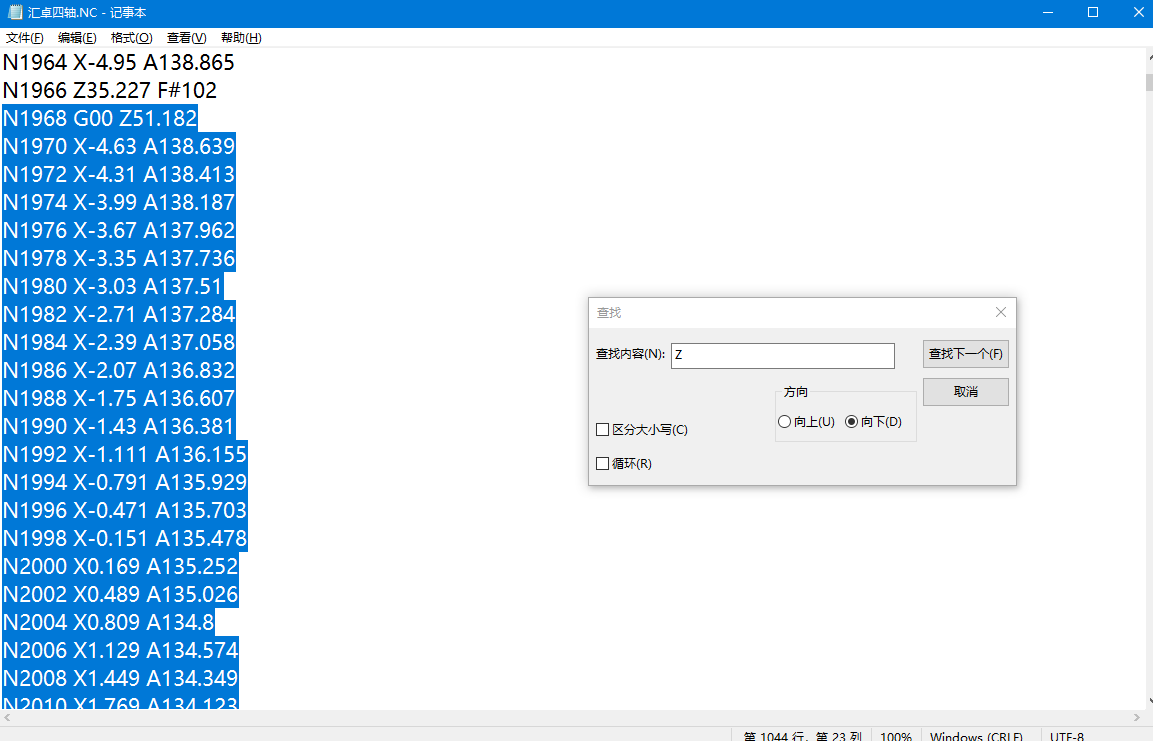Screen dimensions: 1153x741
Task: Click the vertical scrollbar thumb
Action: point(1149,82)
